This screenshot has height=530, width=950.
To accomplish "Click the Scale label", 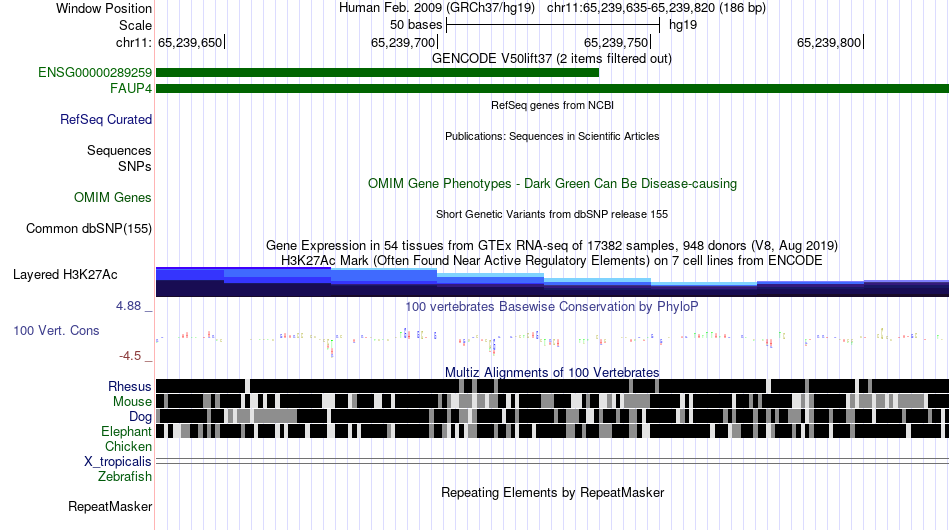I will pyautogui.click(x=135, y=25).
